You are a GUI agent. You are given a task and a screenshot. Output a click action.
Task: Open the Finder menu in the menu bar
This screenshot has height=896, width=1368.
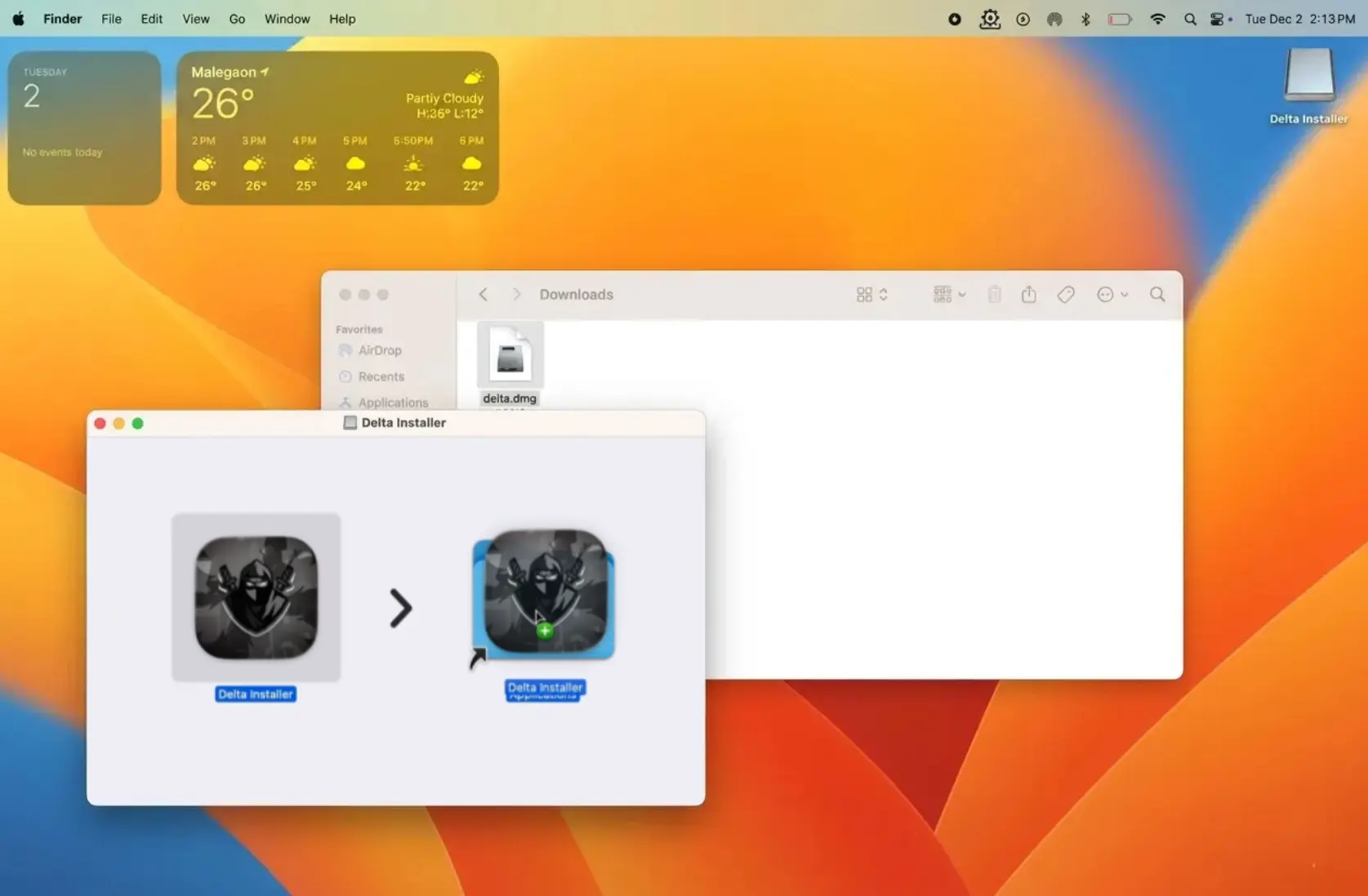pos(62,19)
